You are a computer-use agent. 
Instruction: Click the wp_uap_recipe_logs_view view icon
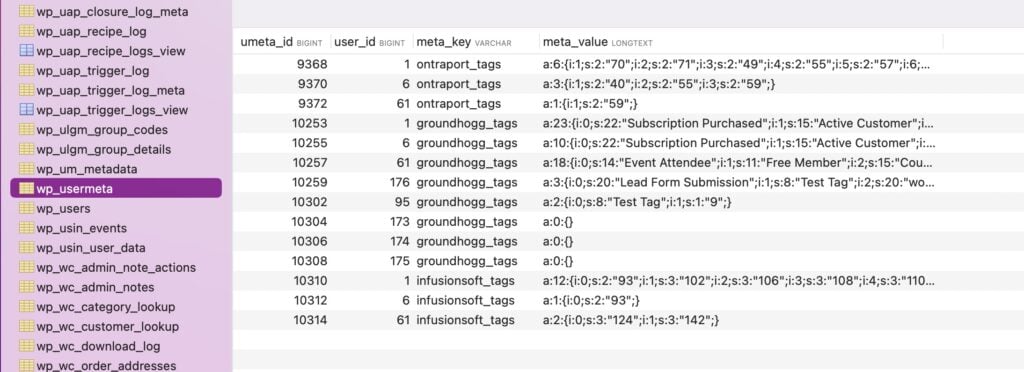pyautogui.click(x=27, y=51)
